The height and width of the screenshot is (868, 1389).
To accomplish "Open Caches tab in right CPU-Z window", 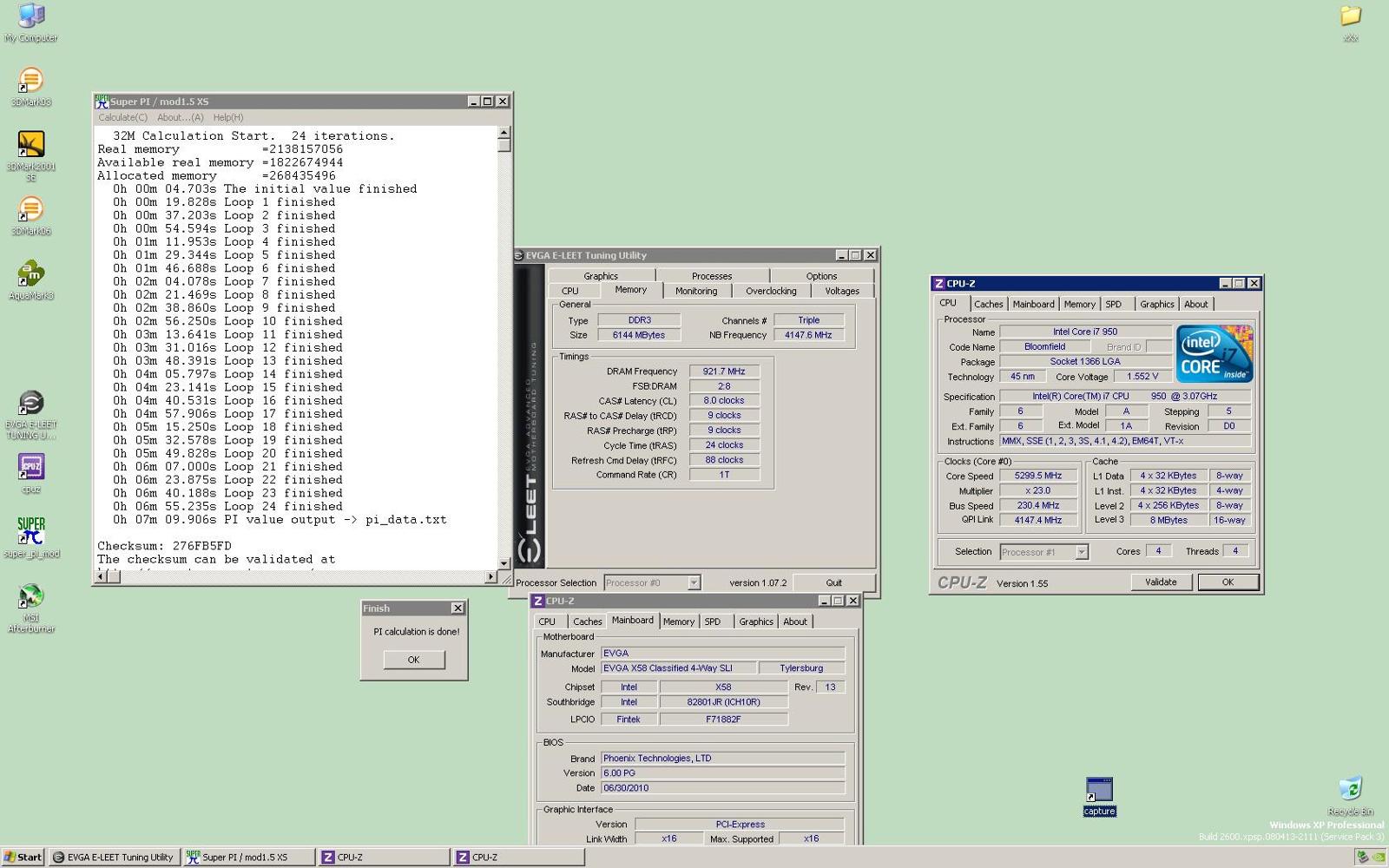I will point(988,304).
